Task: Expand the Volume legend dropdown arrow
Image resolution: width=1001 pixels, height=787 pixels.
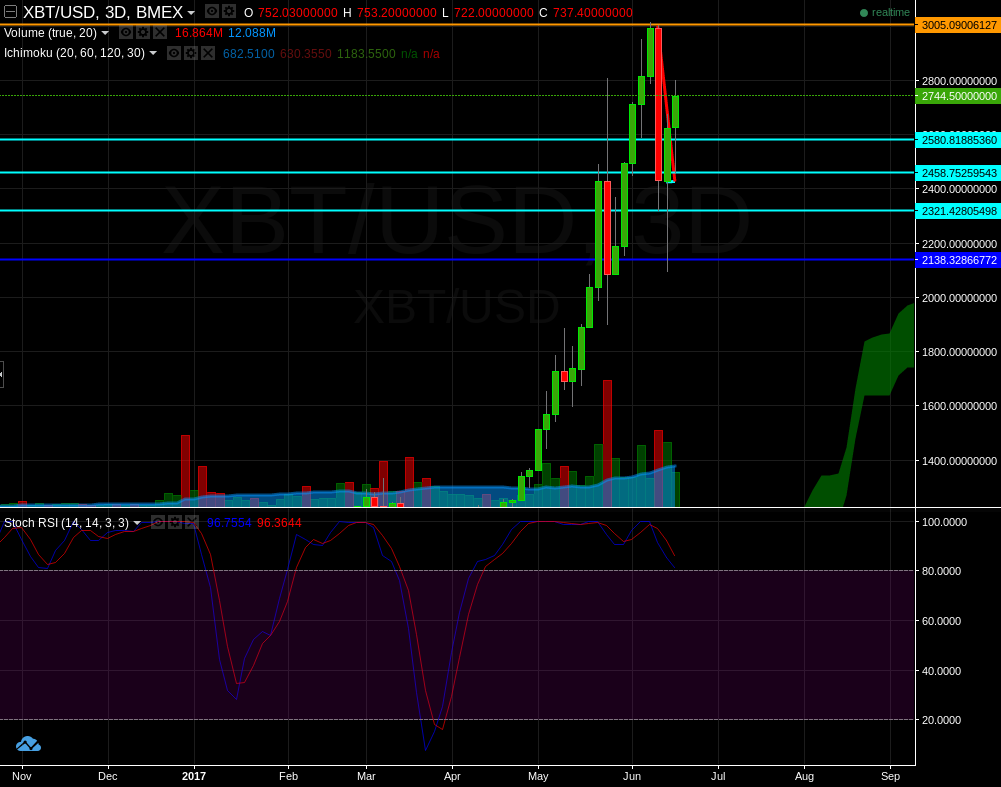Action: (105, 33)
